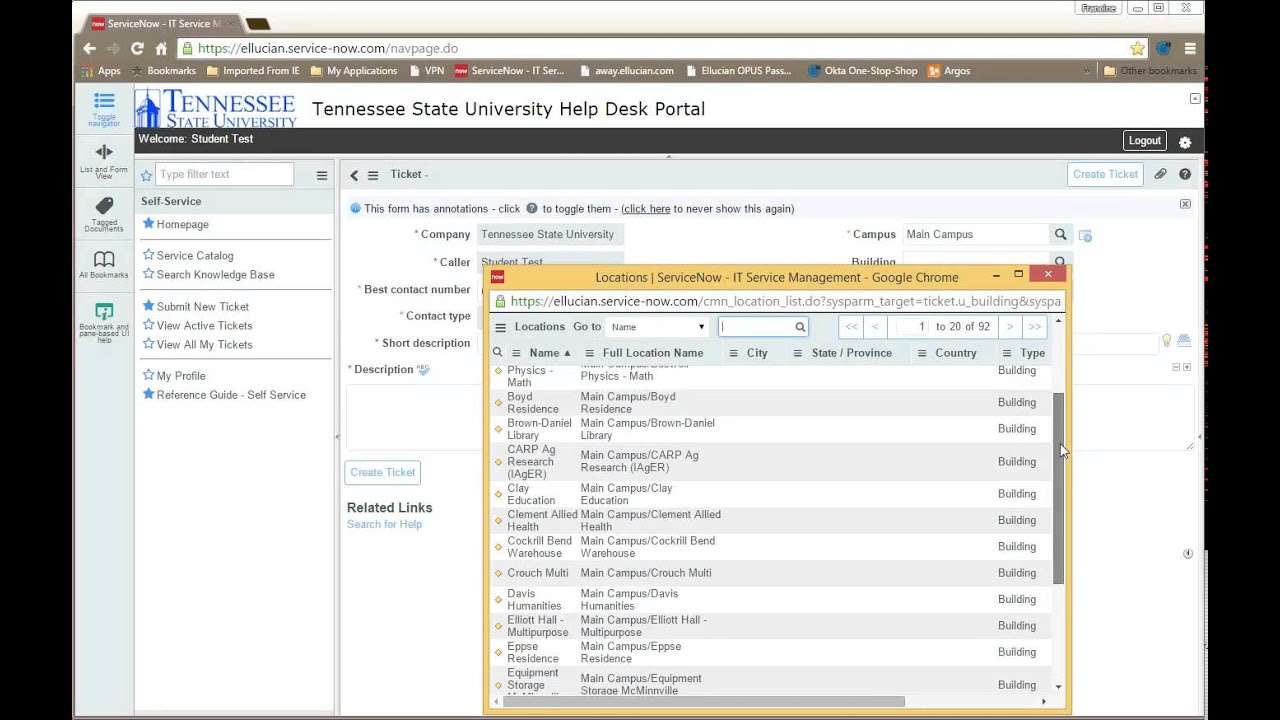Click the Locations popup vertical scrollbar
The width and height of the screenshot is (1280, 720).
point(1058,488)
